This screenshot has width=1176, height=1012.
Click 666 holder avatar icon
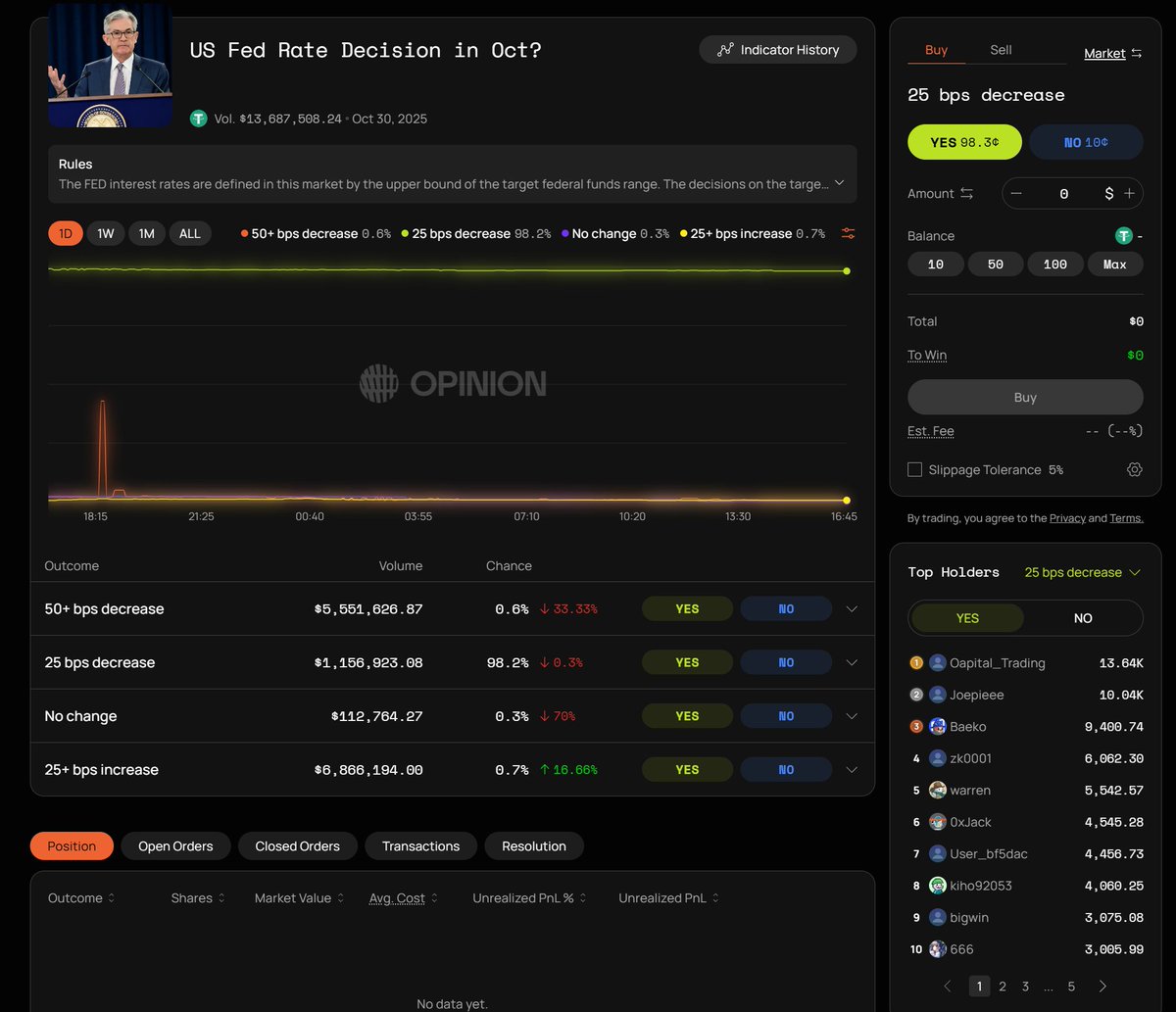tap(938, 949)
